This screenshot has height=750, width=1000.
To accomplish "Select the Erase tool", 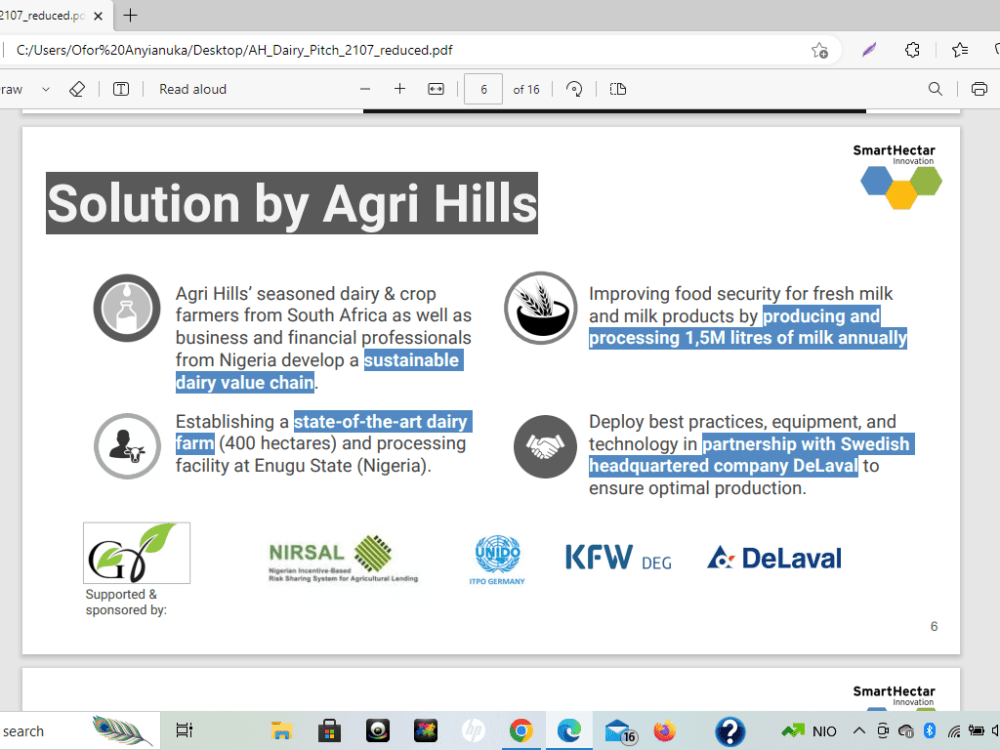I will (77, 89).
